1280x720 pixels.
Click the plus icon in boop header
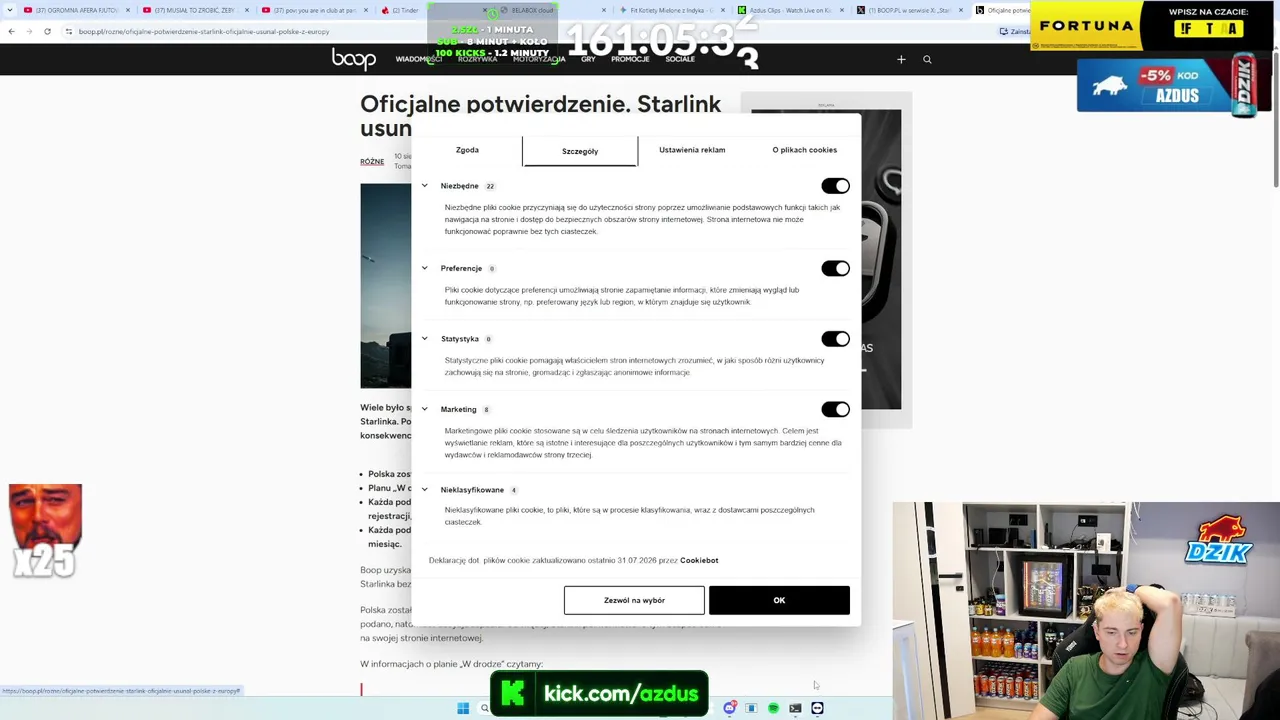click(x=901, y=59)
